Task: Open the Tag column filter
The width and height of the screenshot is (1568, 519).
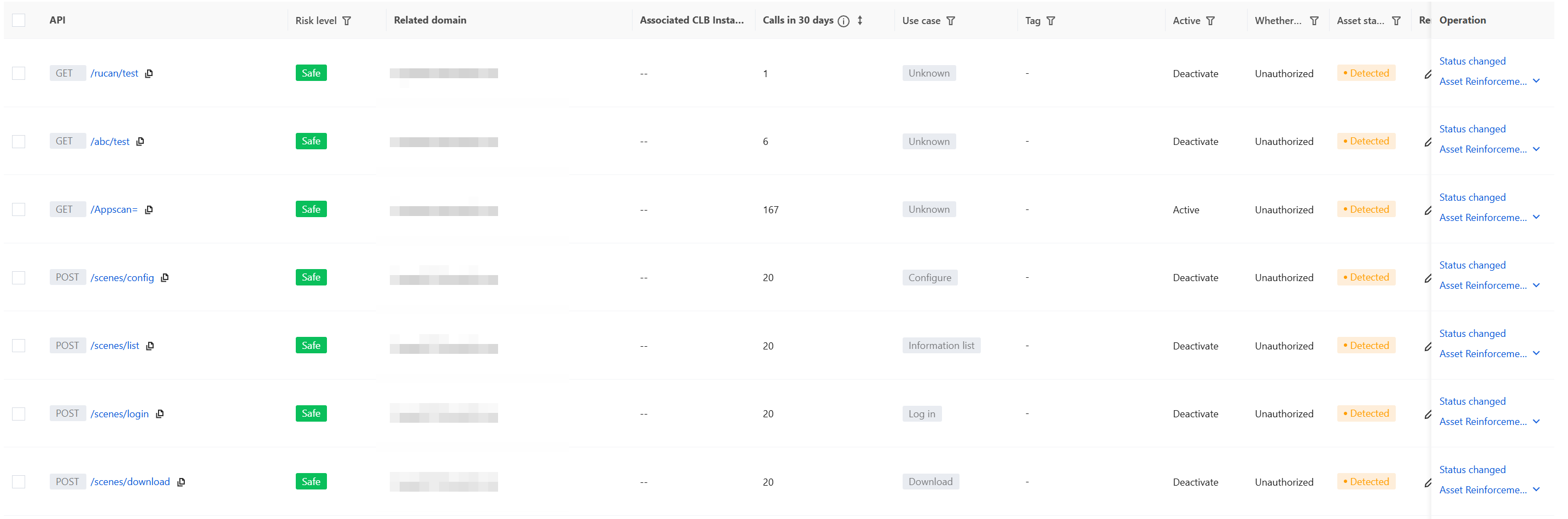Action: [x=1051, y=21]
